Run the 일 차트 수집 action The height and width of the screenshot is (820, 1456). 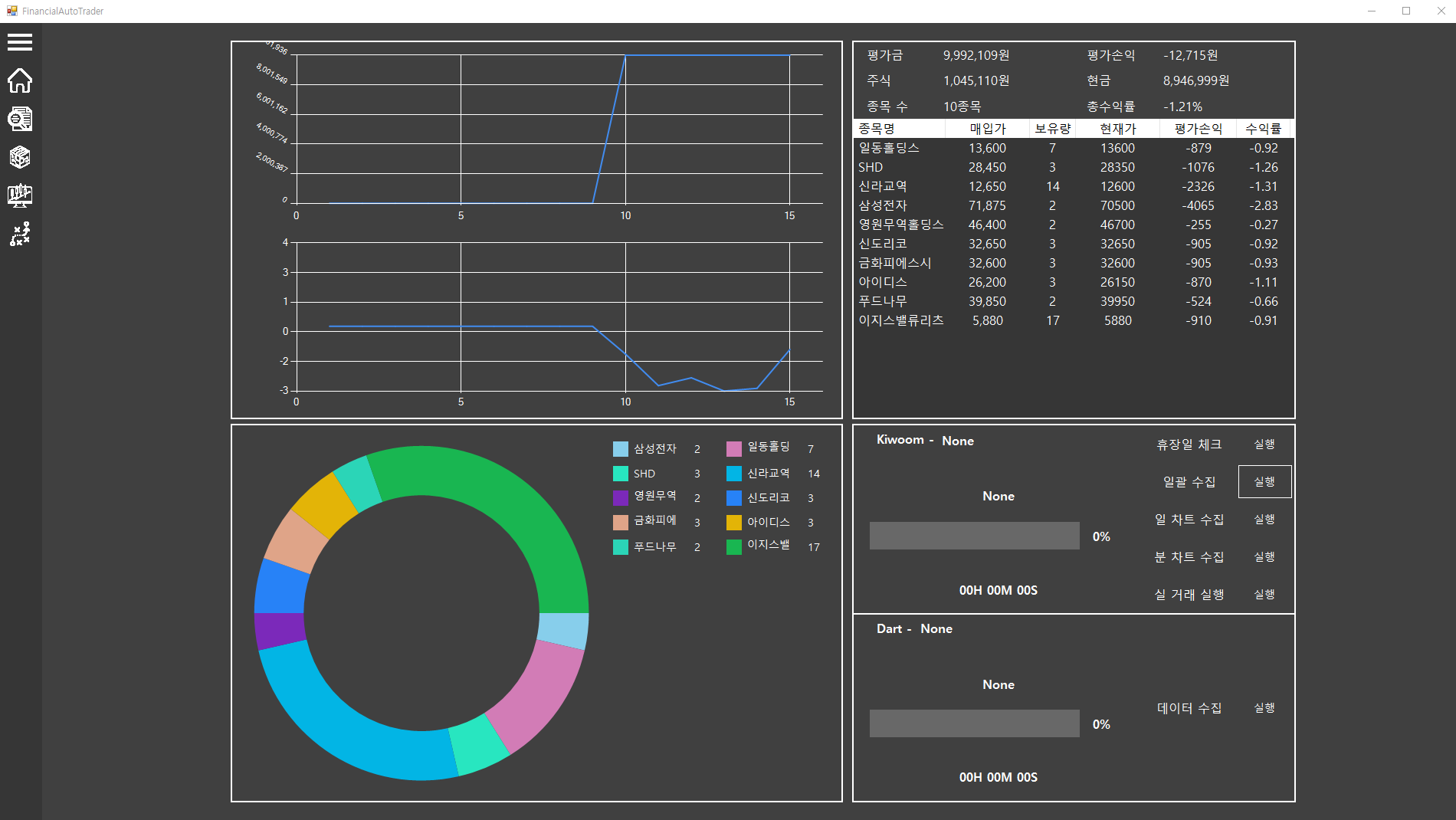pyautogui.click(x=1264, y=520)
